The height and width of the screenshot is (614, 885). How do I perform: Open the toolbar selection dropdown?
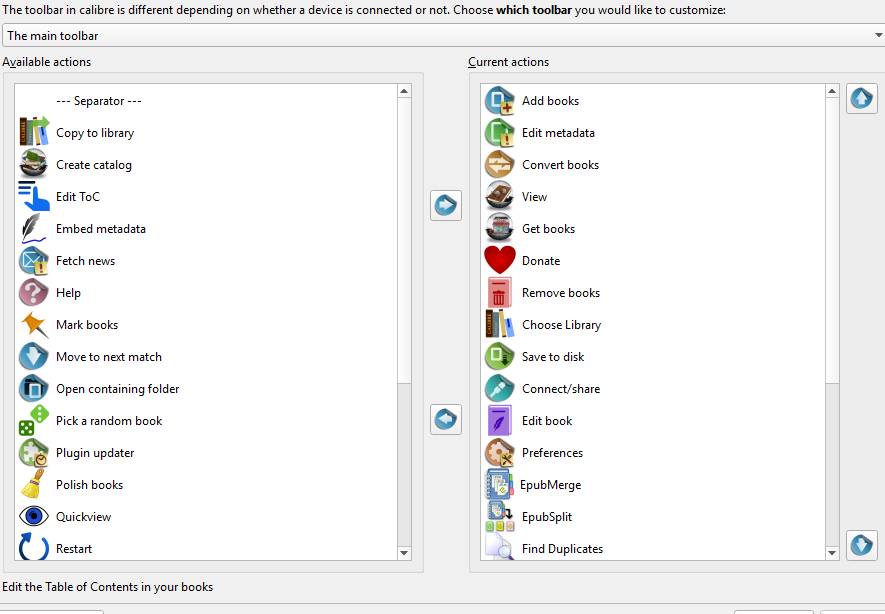tap(444, 36)
